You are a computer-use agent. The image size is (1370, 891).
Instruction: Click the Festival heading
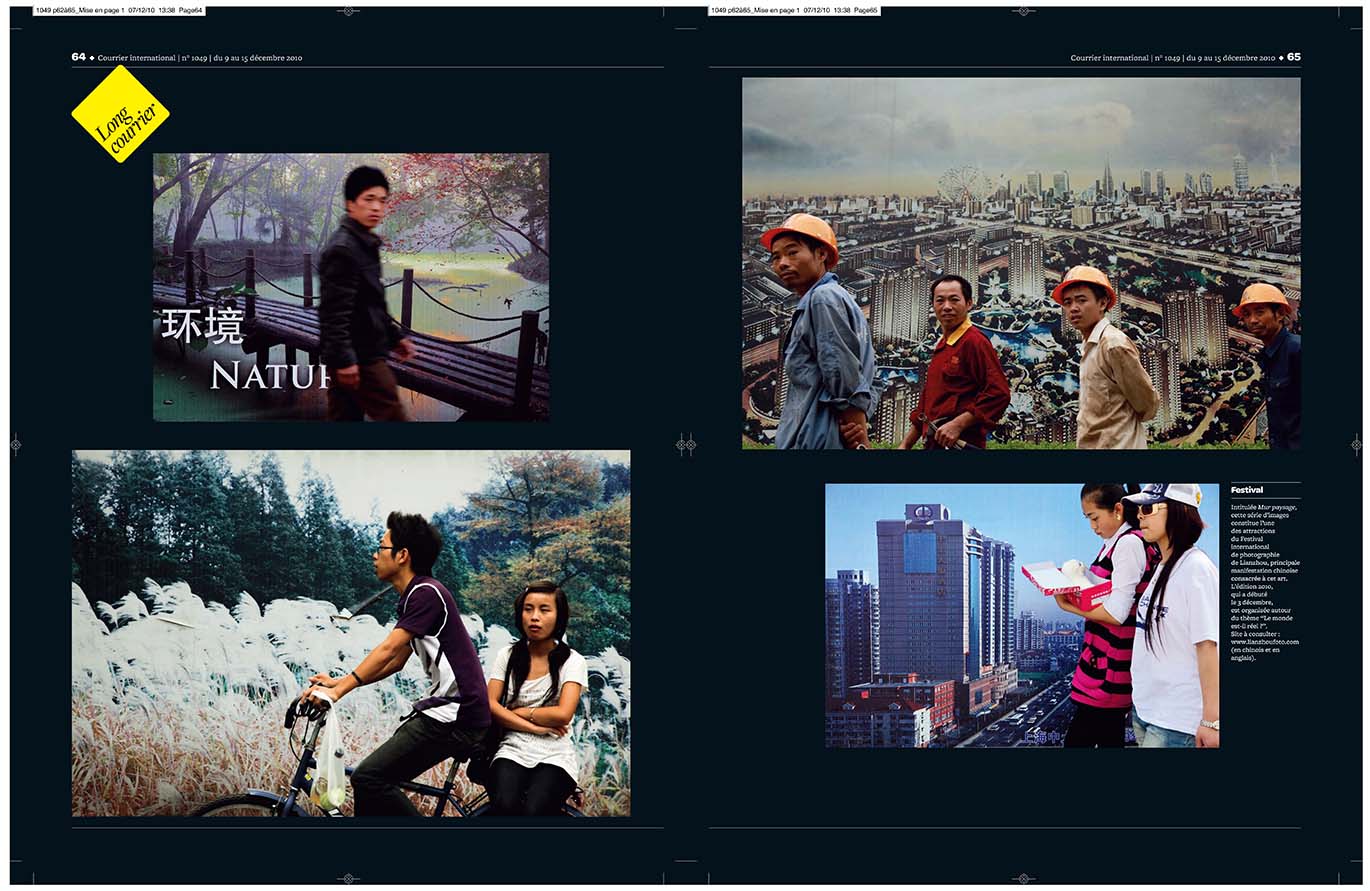click(x=1247, y=491)
